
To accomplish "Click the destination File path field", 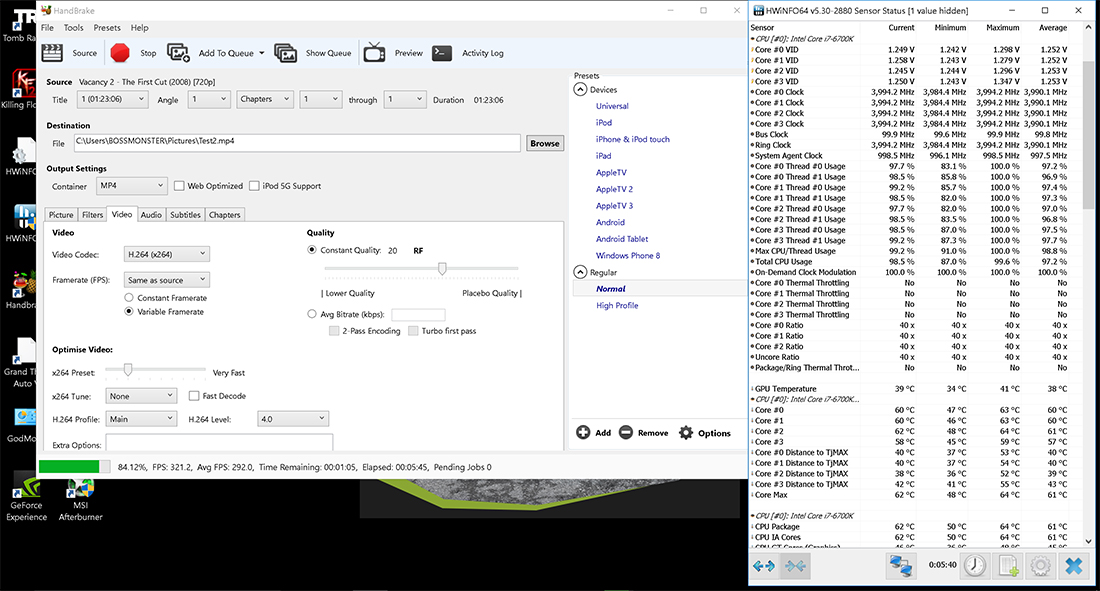I will click(297, 142).
